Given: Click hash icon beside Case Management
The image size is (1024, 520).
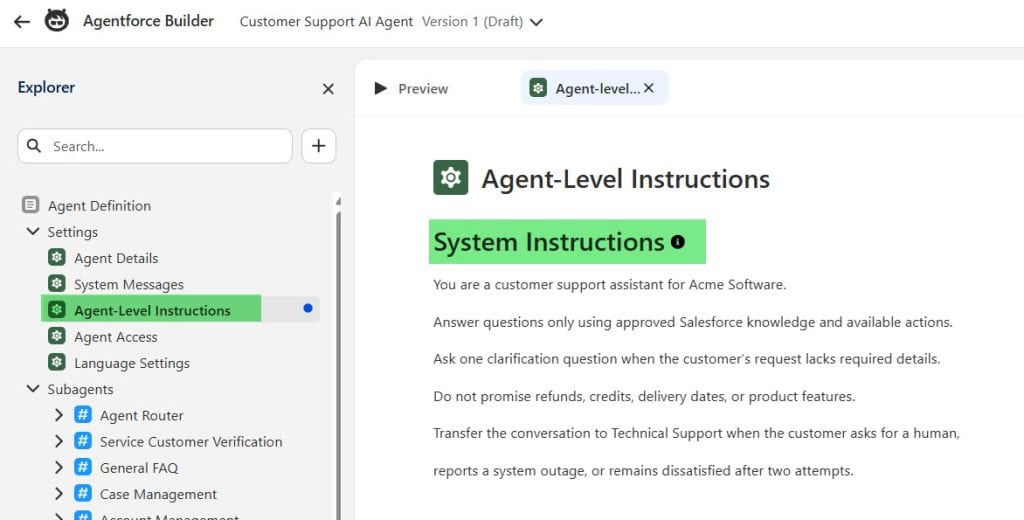Looking at the screenshot, I should (x=83, y=493).
